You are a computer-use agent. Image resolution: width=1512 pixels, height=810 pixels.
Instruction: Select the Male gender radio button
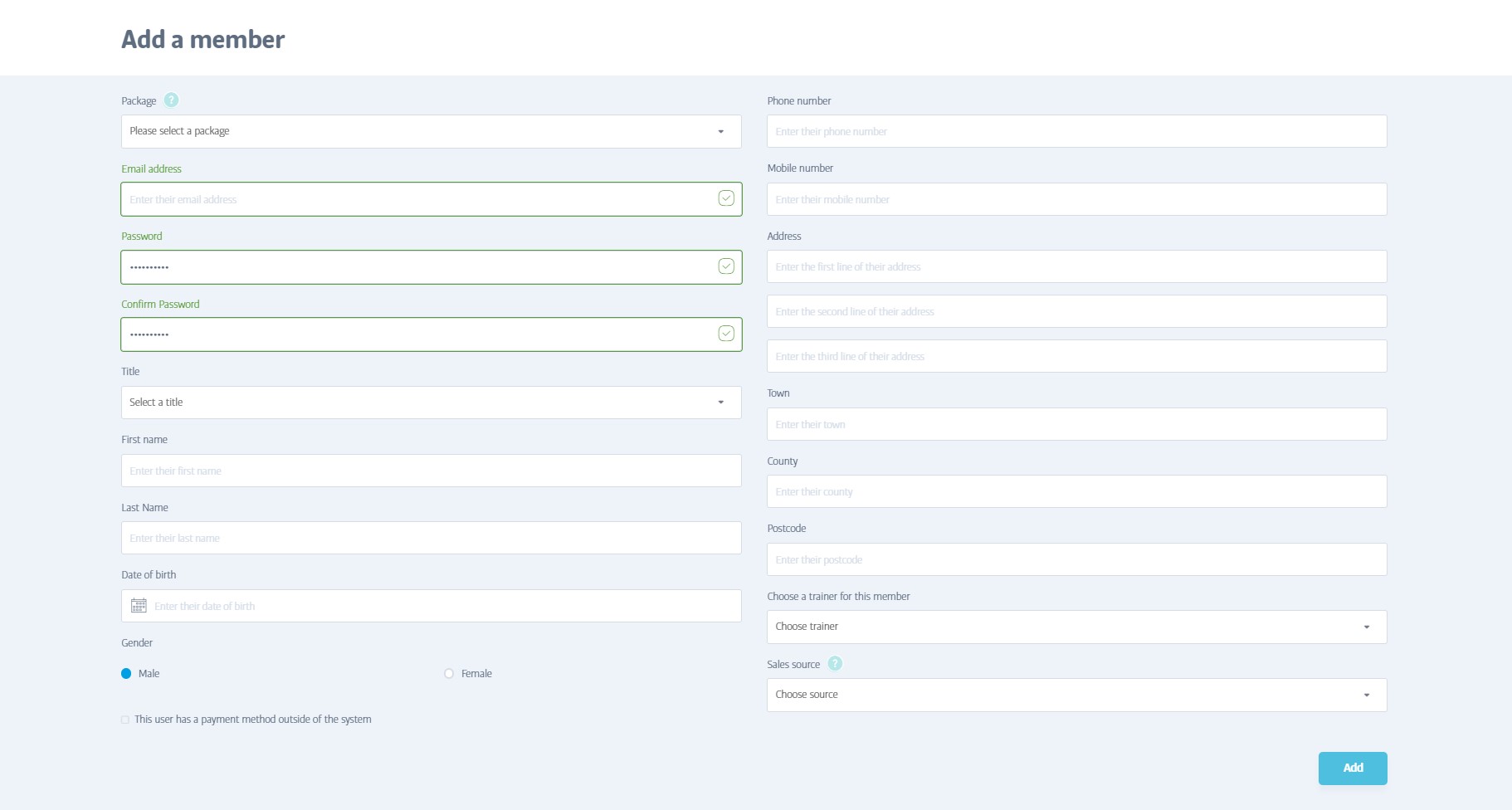click(x=126, y=674)
